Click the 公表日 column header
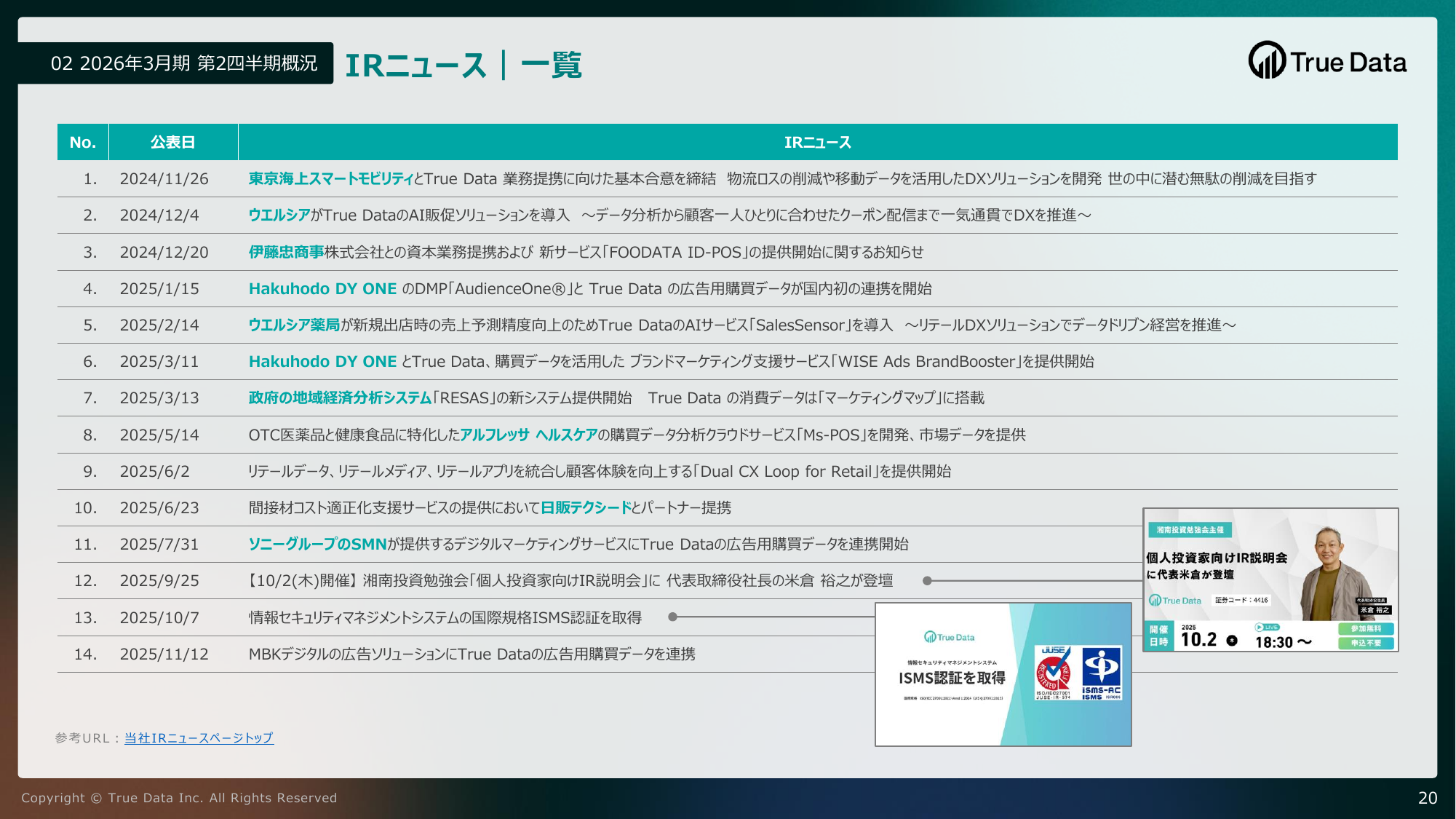This screenshot has height=819, width=1456. click(x=172, y=142)
